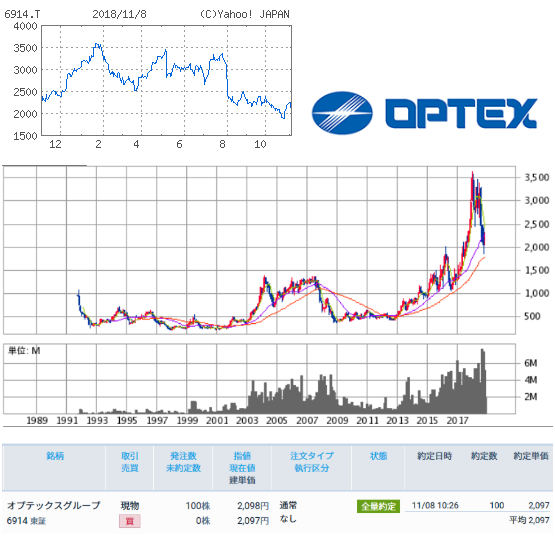
Task: Click the 6914.T ticker label
Action: 22,14
